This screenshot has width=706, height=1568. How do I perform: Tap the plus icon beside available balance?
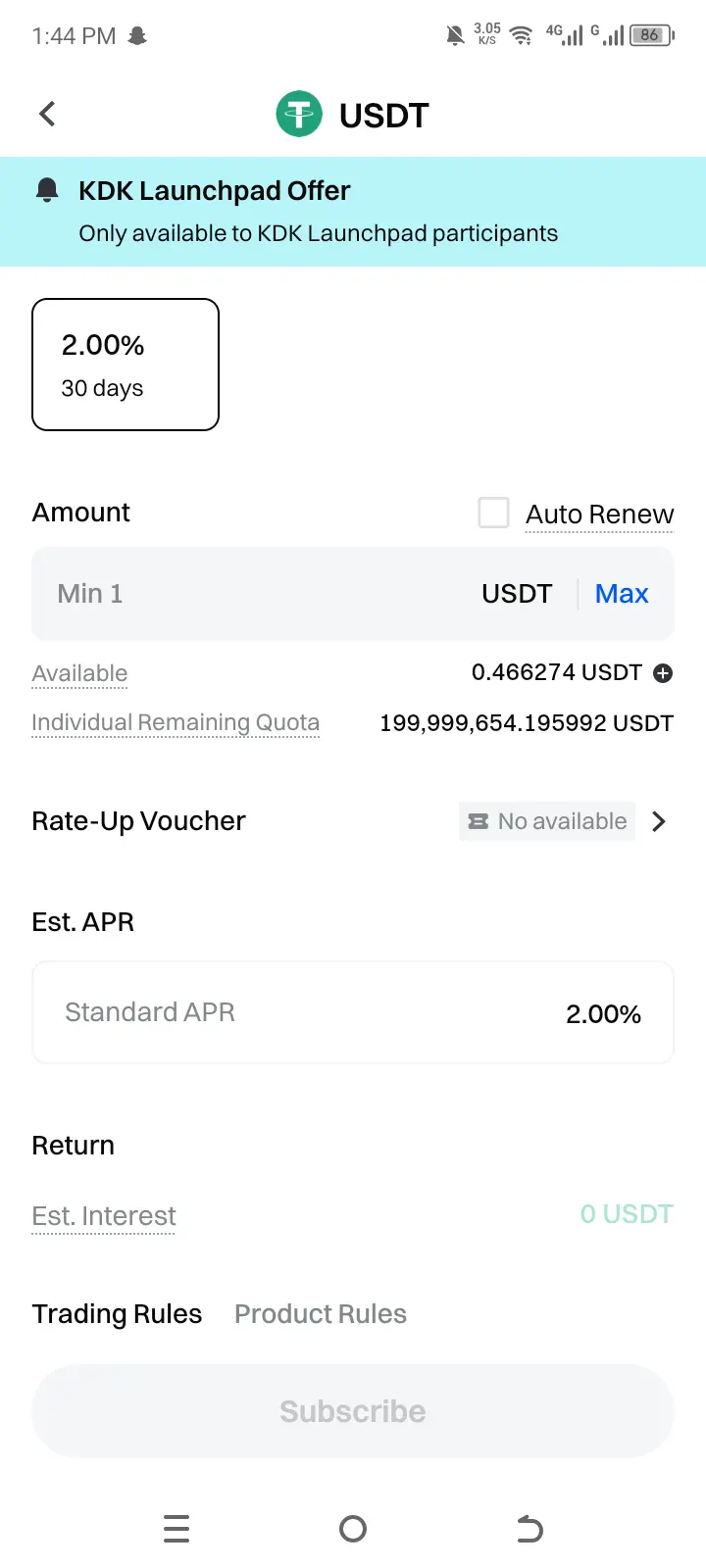(663, 673)
